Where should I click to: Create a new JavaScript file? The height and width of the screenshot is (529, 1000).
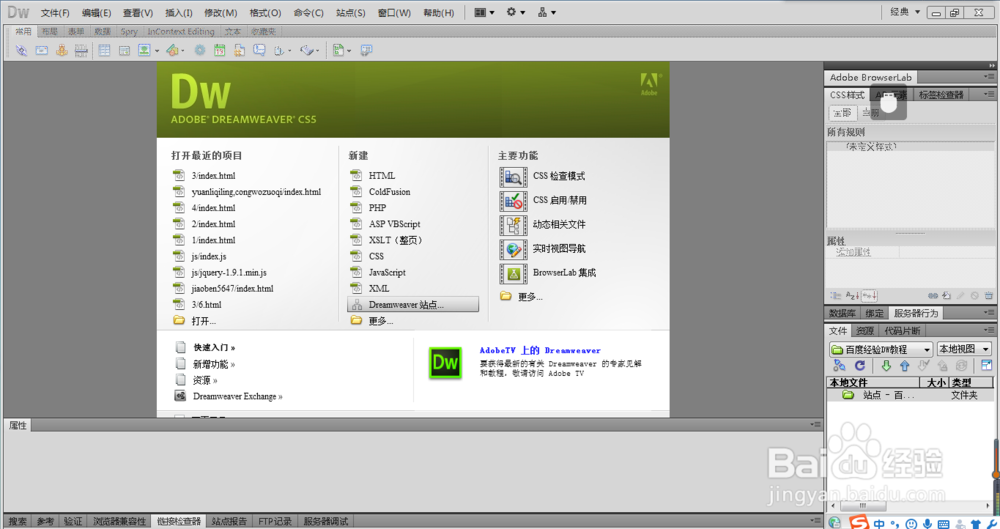(386, 272)
